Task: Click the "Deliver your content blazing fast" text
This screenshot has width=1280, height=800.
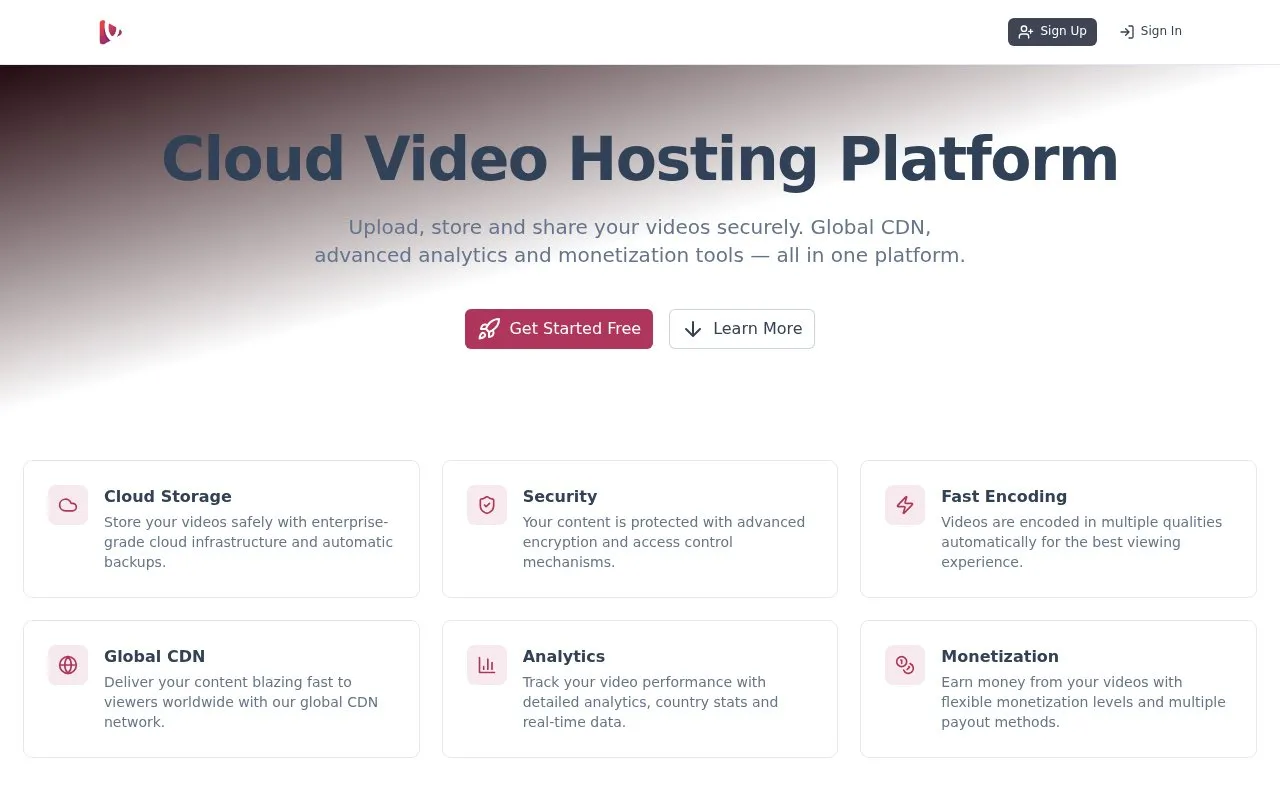Action: point(241,702)
